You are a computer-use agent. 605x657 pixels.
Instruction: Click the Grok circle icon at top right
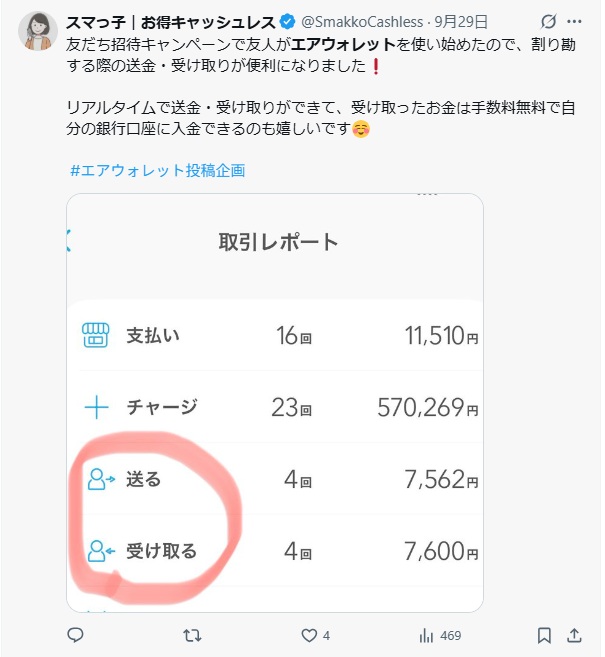548,21
